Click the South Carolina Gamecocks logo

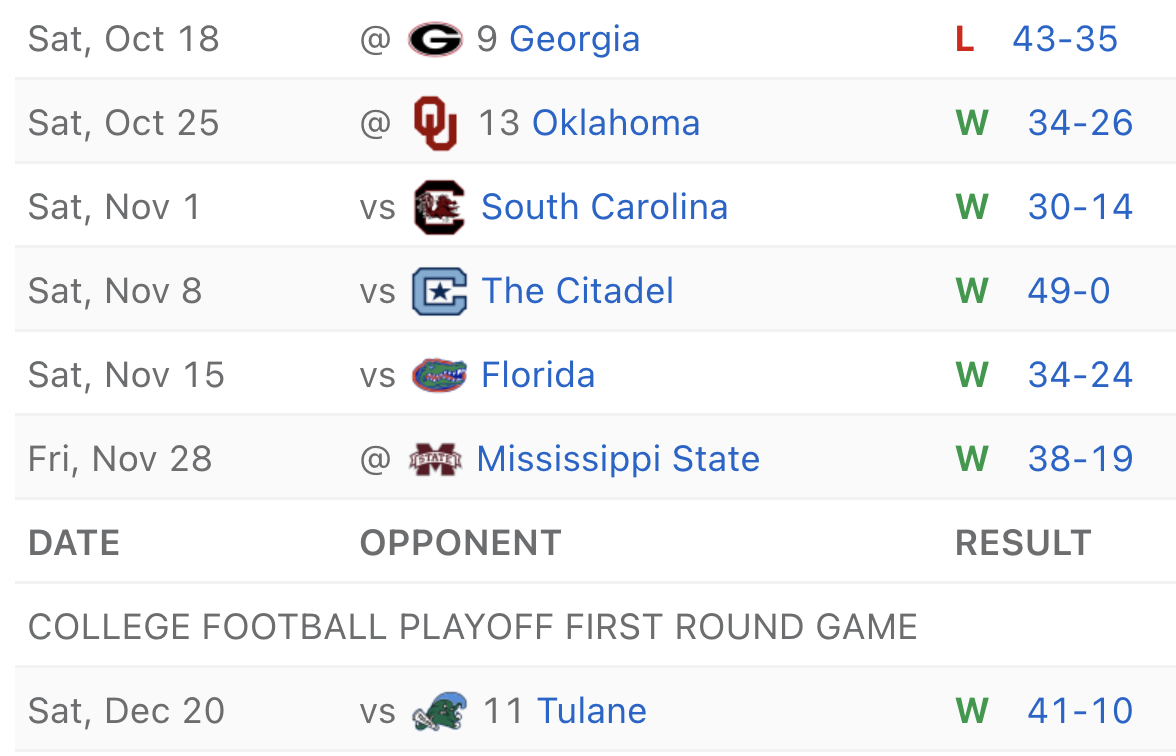tap(439, 208)
